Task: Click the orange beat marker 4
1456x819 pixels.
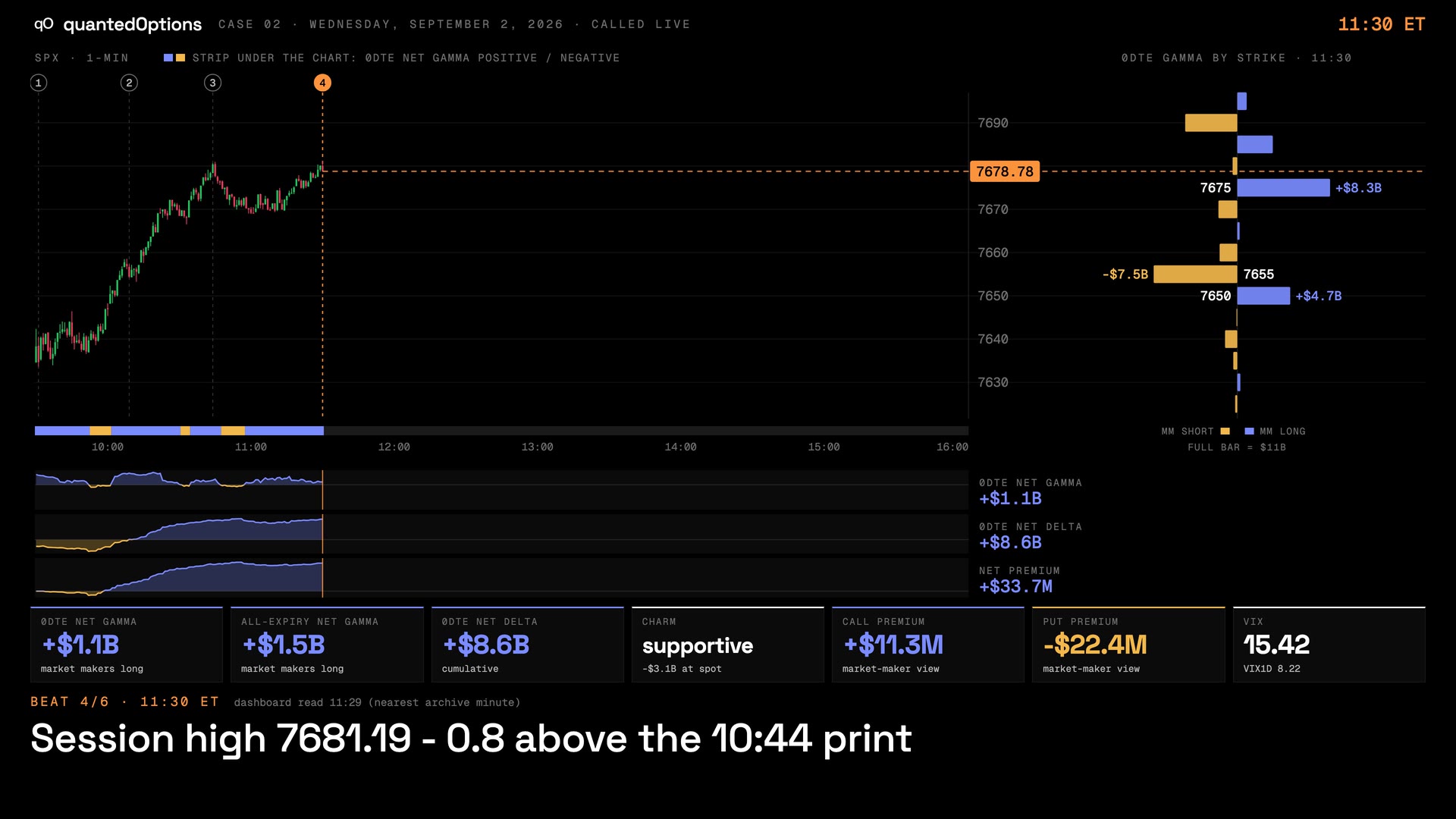Action: [x=322, y=83]
